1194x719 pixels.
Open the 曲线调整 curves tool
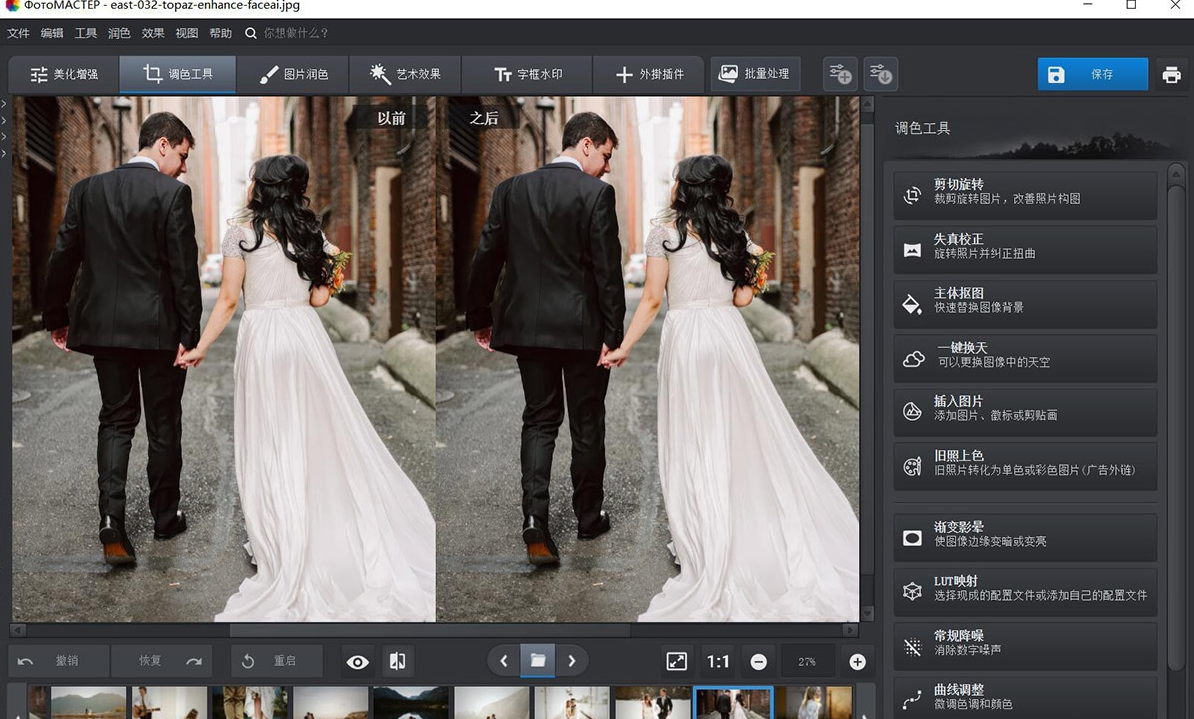(x=1025, y=698)
